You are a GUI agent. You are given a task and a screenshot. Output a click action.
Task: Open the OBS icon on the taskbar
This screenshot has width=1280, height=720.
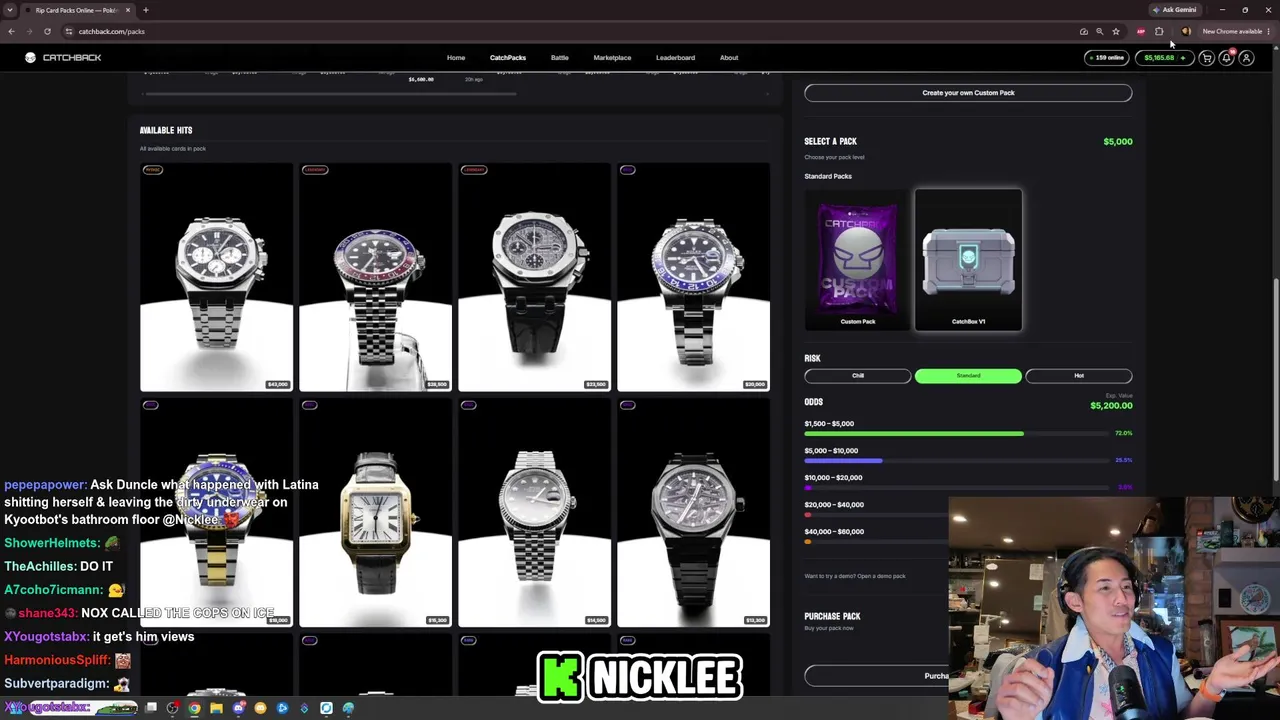point(173,708)
